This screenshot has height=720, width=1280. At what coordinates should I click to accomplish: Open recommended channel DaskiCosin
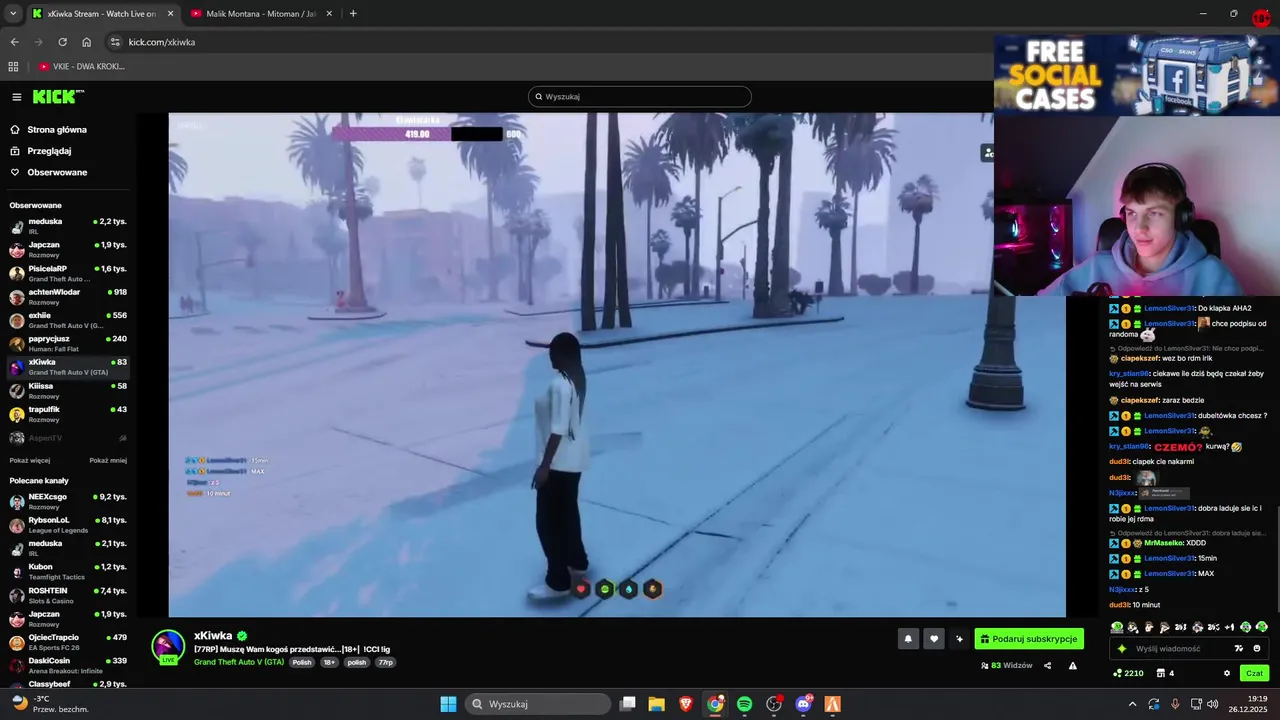tap(68, 665)
